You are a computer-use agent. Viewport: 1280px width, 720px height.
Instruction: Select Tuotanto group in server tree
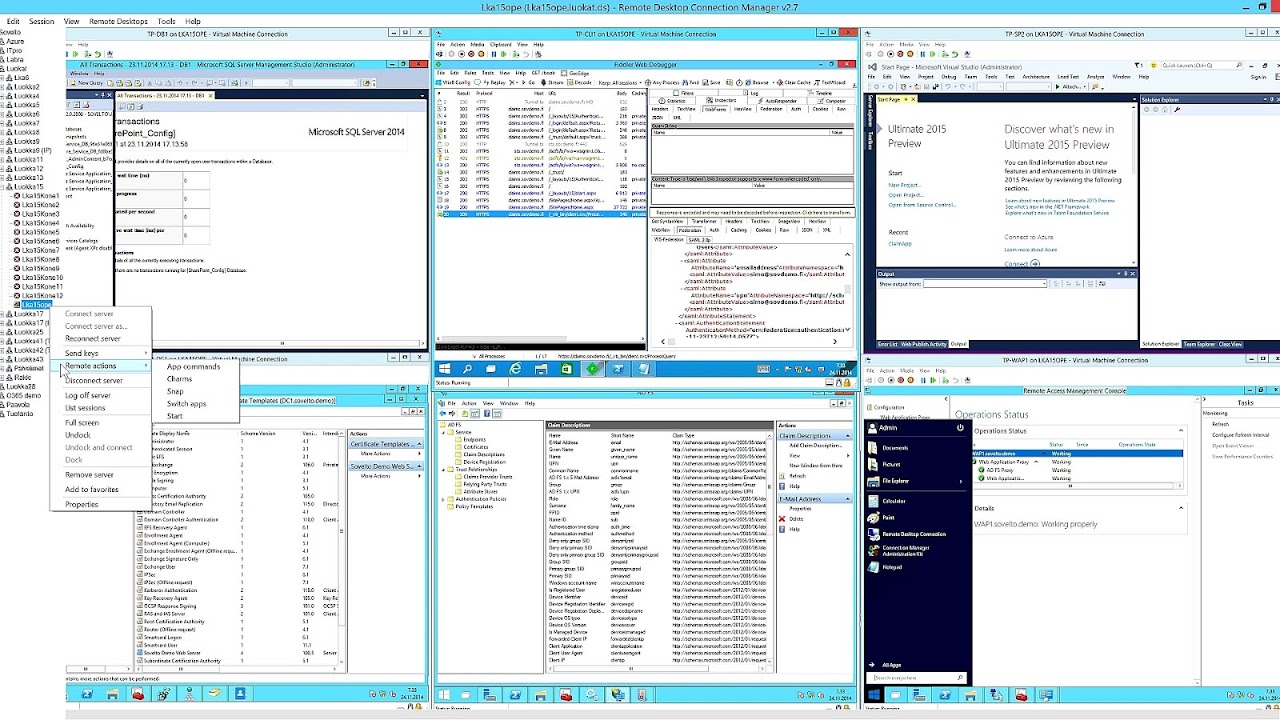(20, 413)
